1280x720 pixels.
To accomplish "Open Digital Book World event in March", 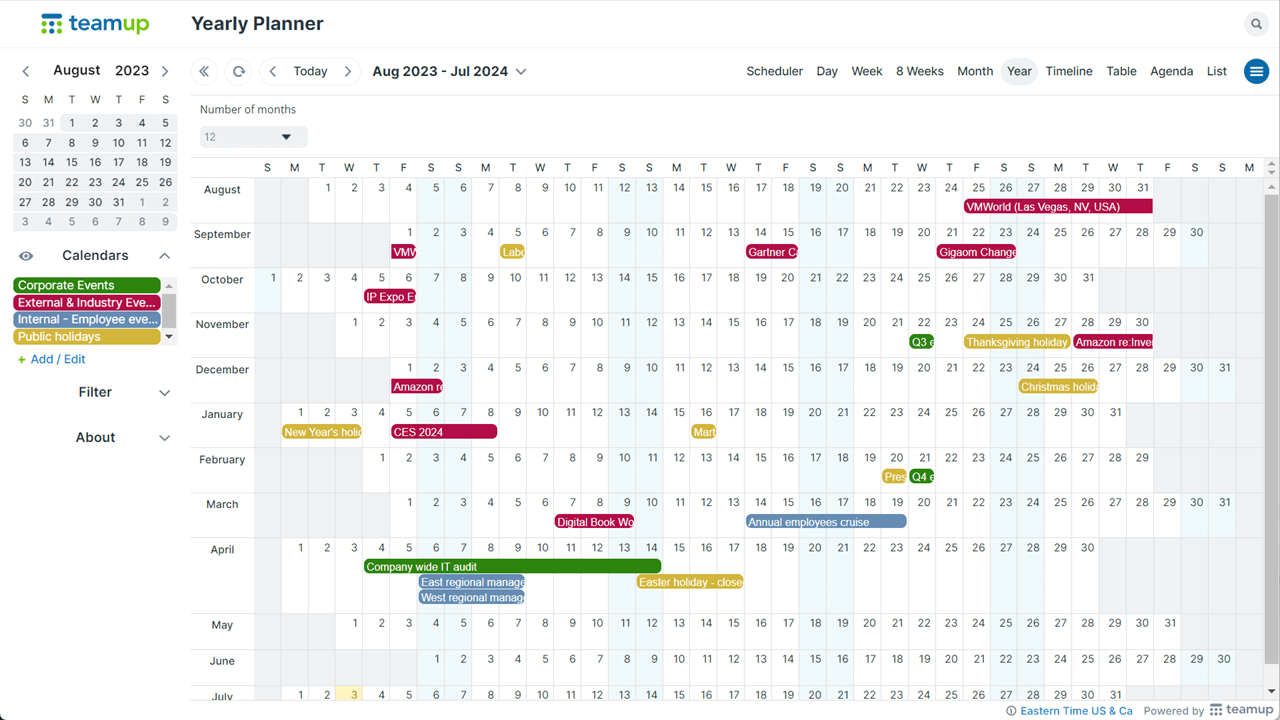I will pyautogui.click(x=594, y=522).
